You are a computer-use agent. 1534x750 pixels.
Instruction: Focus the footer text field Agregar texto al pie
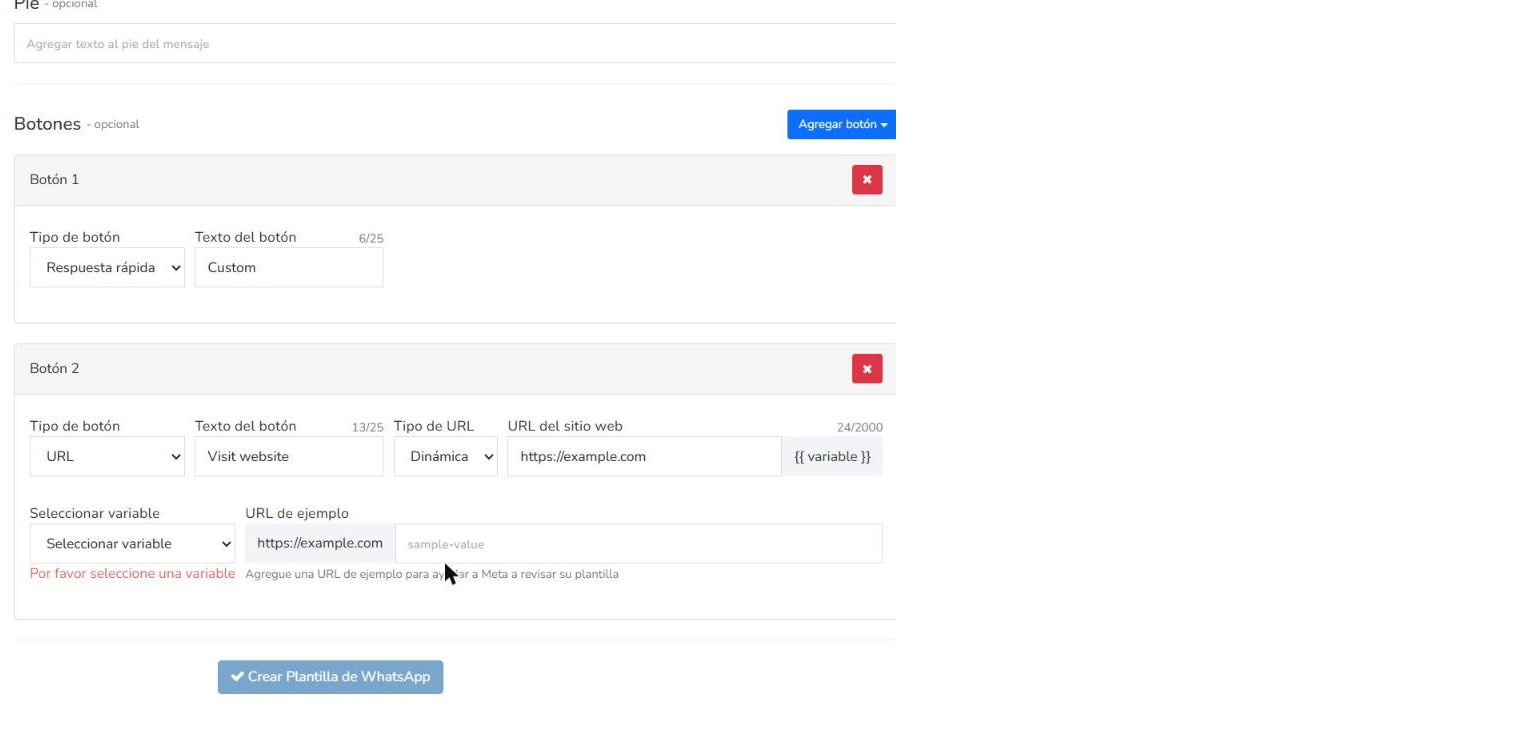(x=455, y=44)
